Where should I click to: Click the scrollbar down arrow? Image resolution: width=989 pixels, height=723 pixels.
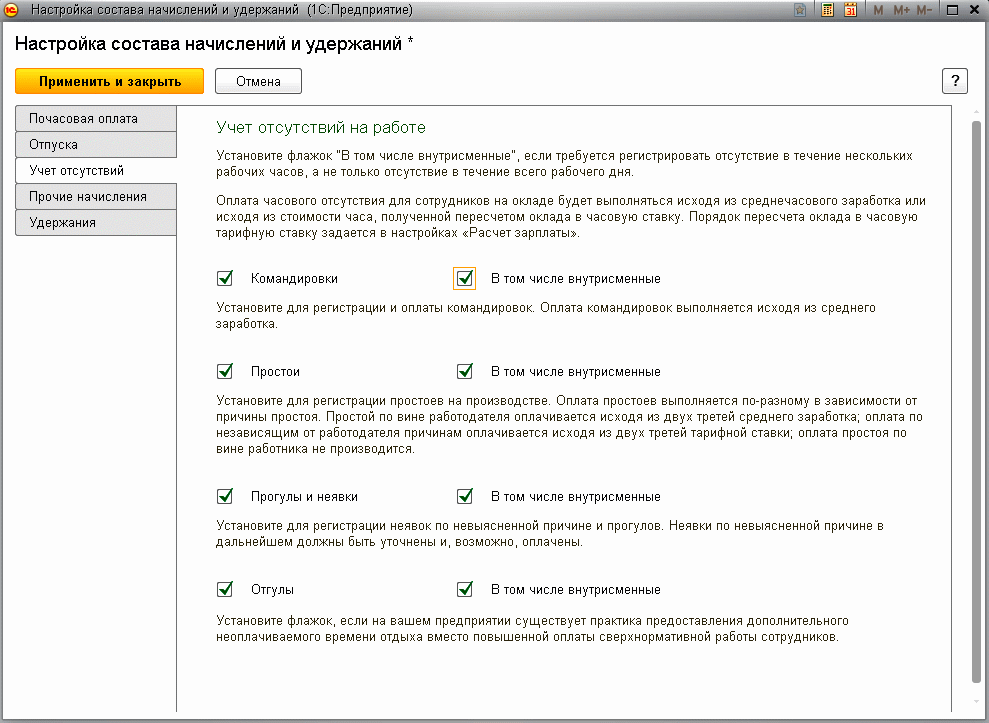point(976,703)
